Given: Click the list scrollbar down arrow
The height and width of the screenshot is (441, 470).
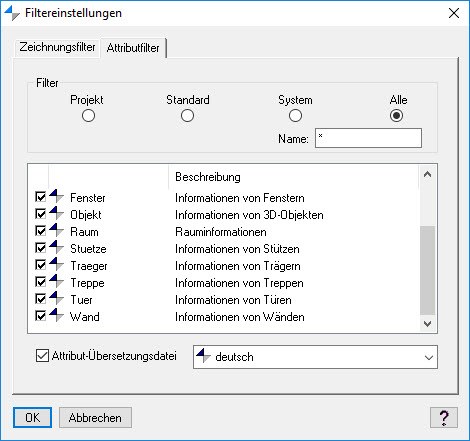Looking at the screenshot, I should (x=427, y=324).
